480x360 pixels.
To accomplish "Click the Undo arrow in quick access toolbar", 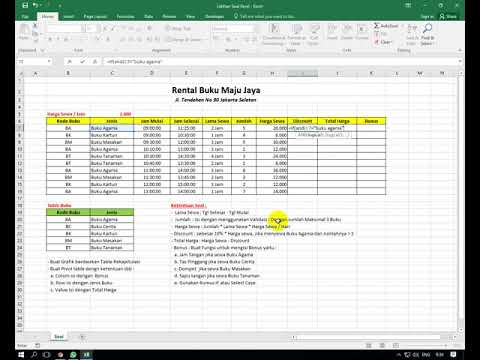I will pyautogui.click(x=35, y=6).
